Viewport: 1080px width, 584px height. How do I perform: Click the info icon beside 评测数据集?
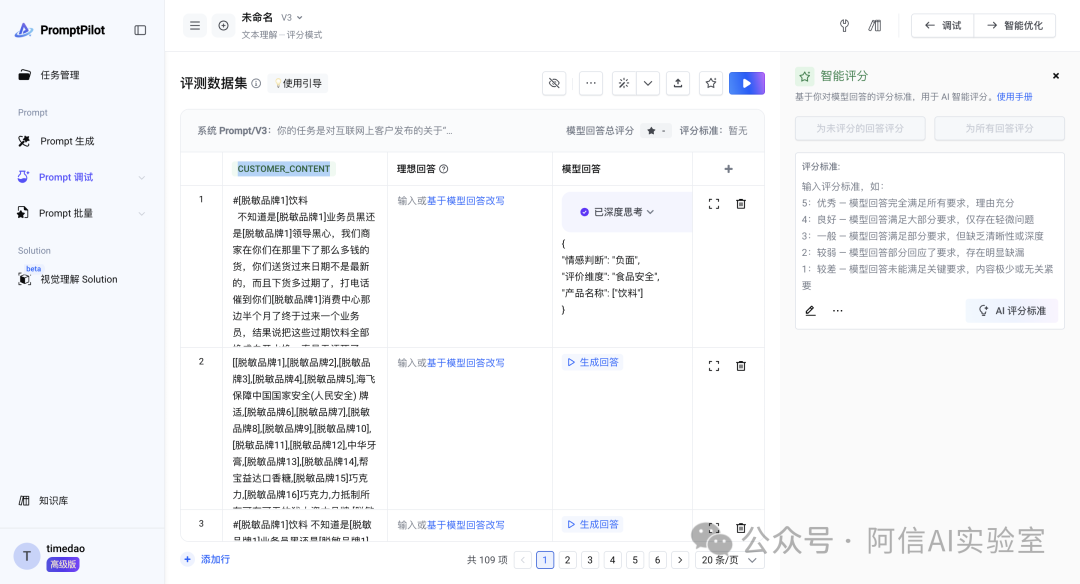click(256, 83)
